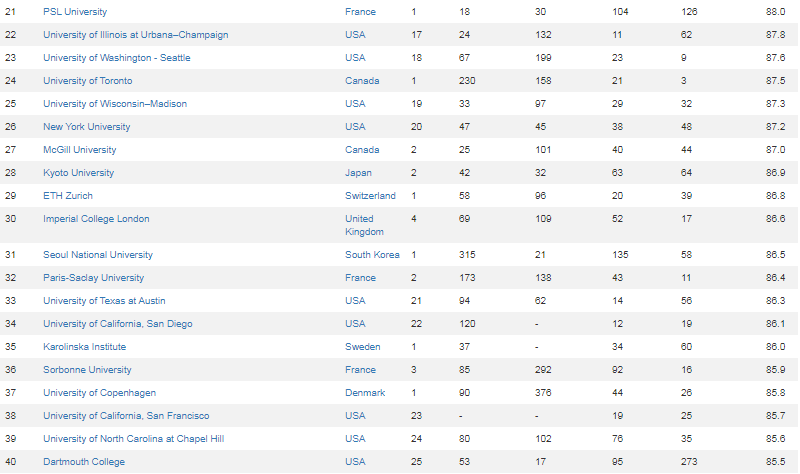The image size is (800, 474).
Task: Open Imperial College London link
Action: pyautogui.click(x=96, y=218)
